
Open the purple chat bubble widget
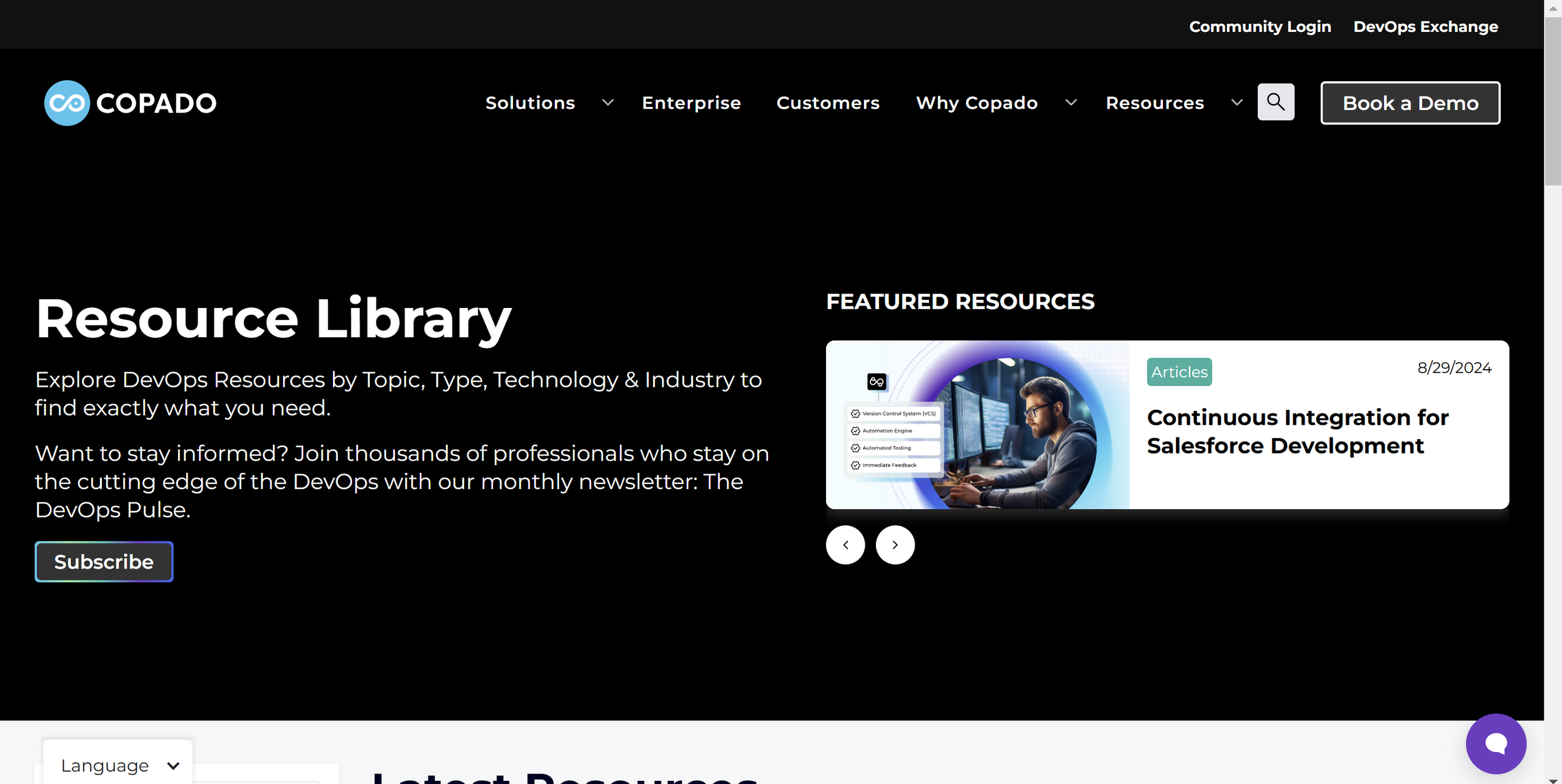point(1496,743)
